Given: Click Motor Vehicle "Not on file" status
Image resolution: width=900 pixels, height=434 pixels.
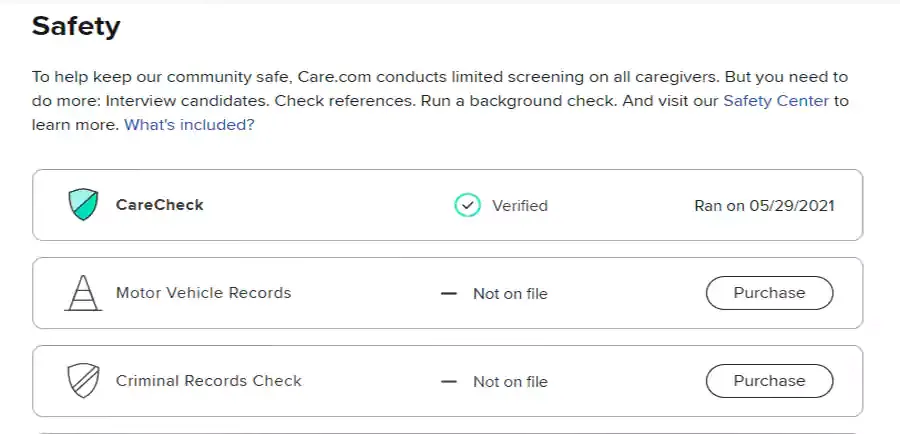Looking at the screenshot, I should pos(510,294).
